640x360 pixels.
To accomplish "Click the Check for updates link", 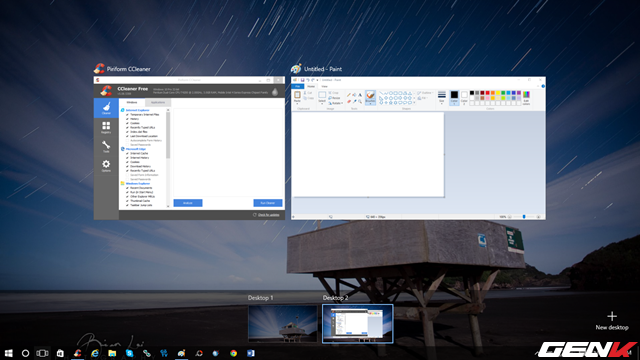I will [x=269, y=215].
